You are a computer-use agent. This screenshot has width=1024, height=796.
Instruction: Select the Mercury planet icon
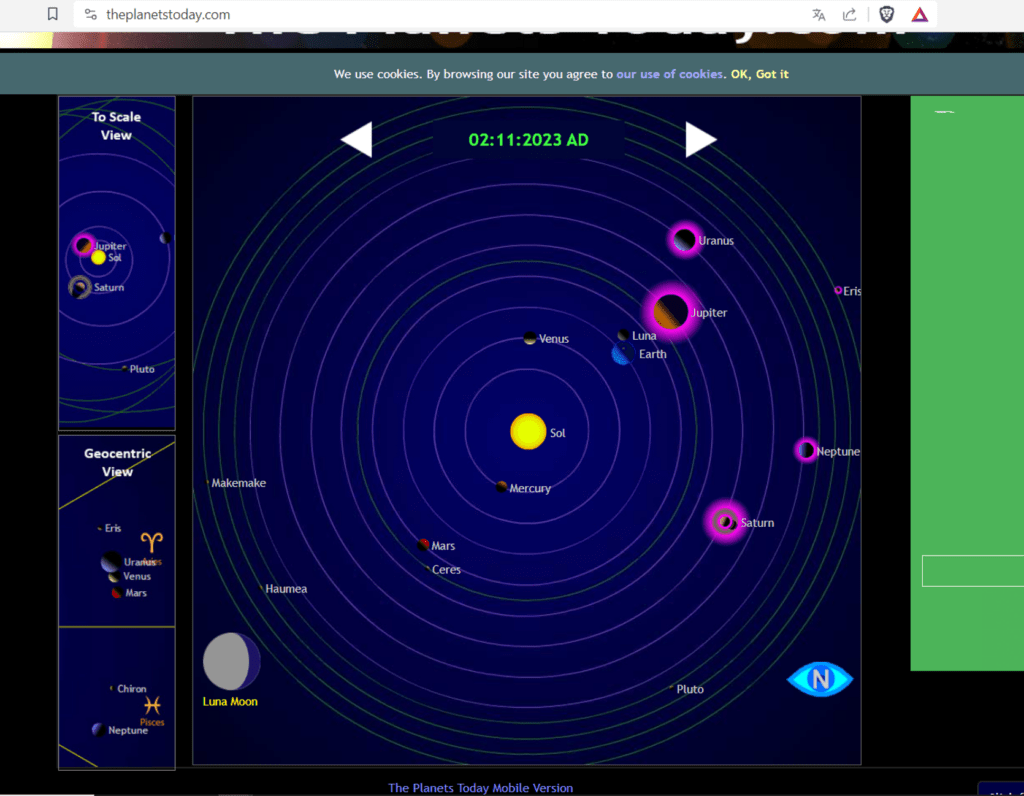(x=502, y=487)
